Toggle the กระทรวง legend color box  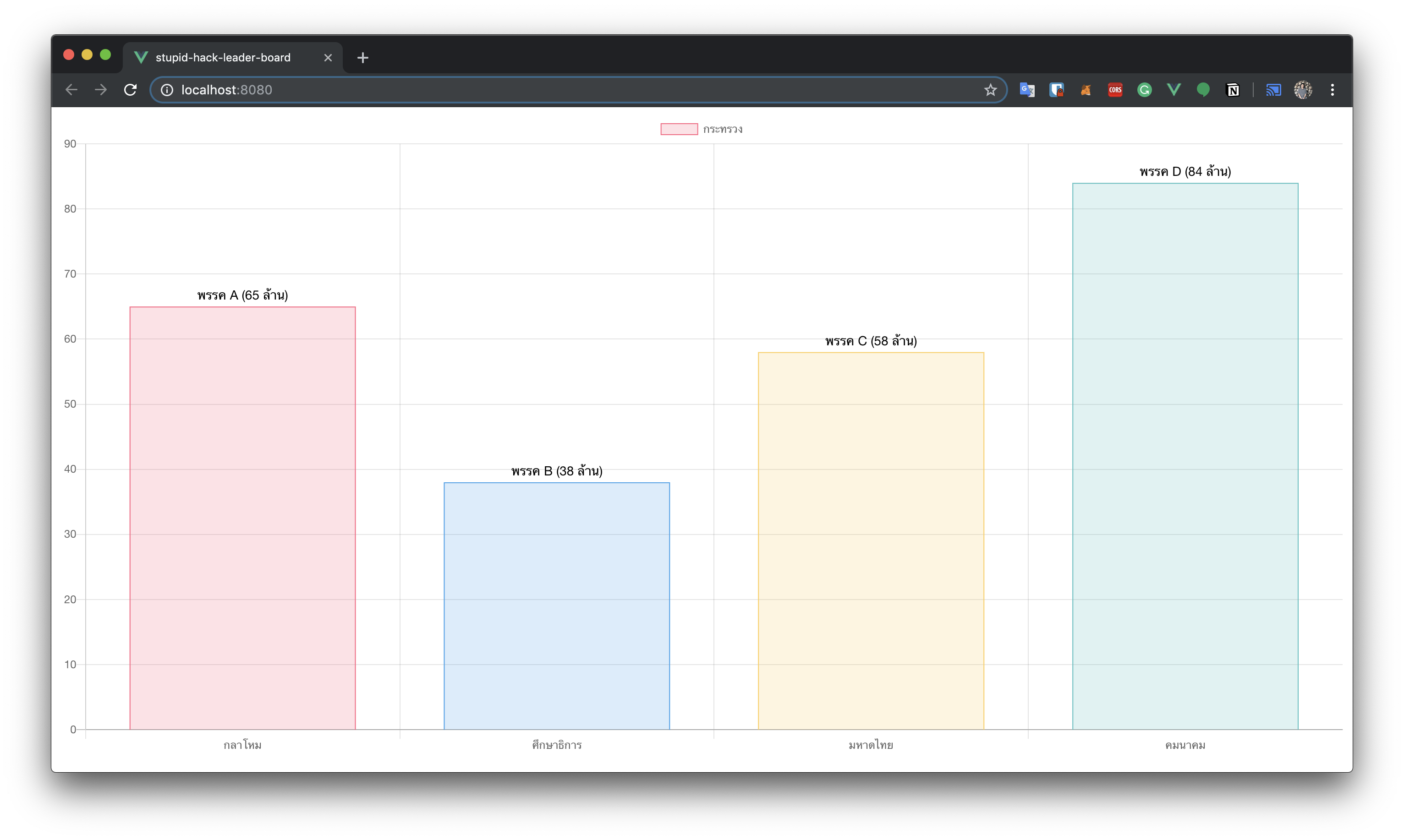679,129
